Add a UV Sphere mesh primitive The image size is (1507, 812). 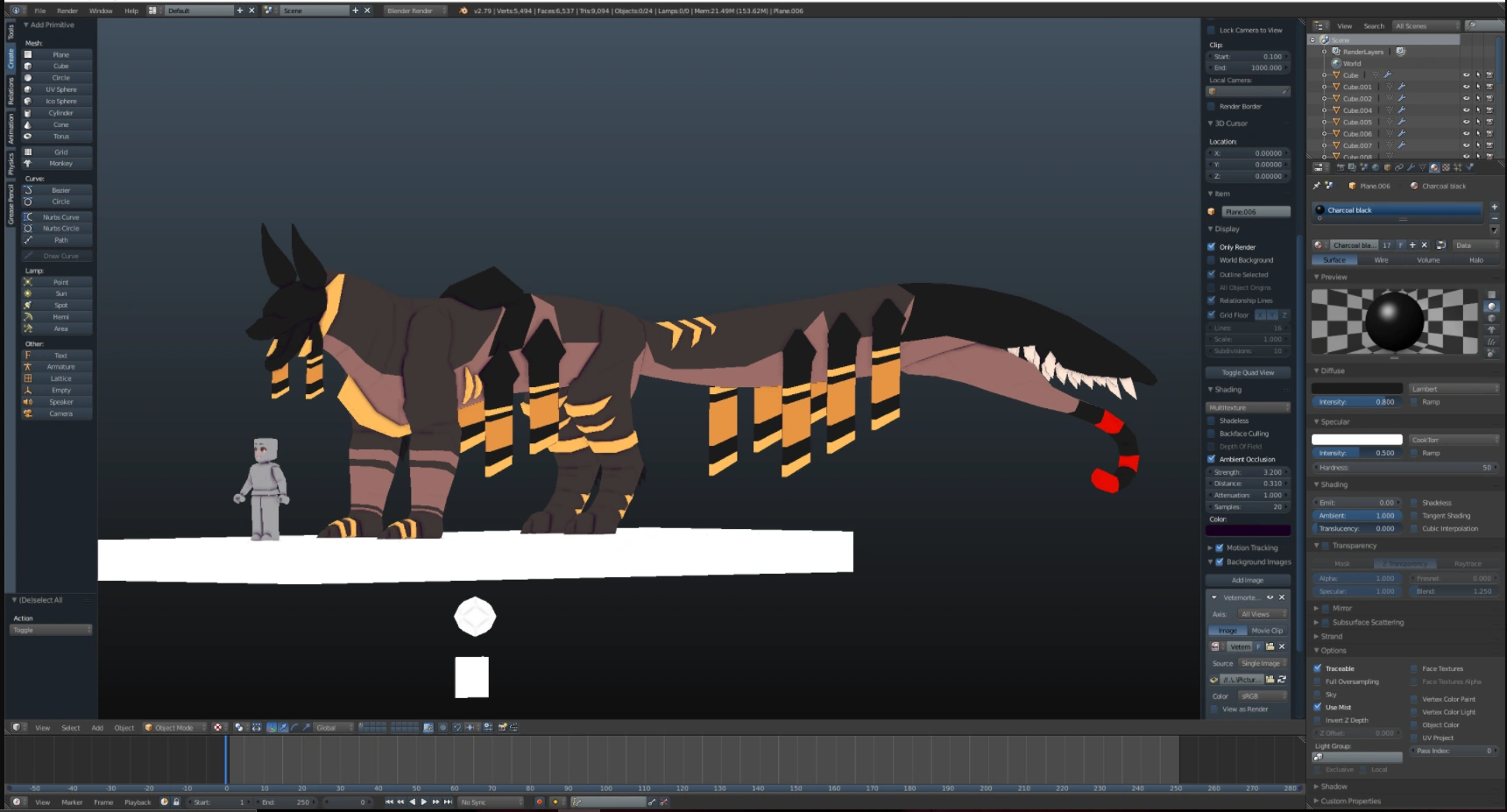click(x=60, y=89)
